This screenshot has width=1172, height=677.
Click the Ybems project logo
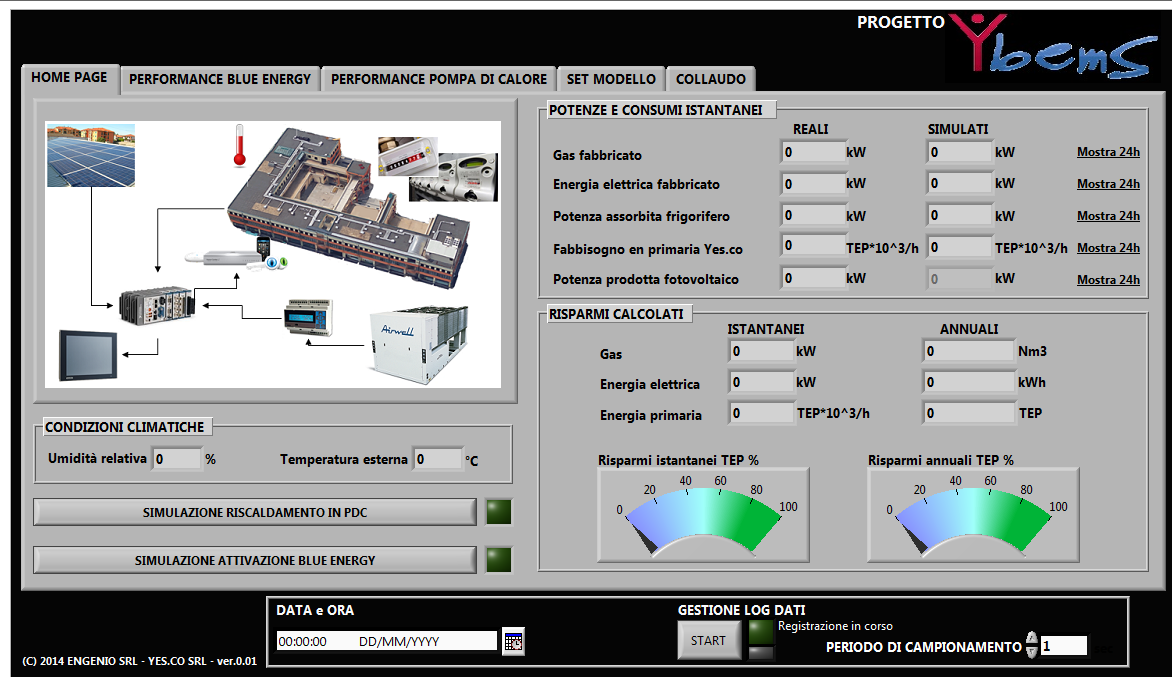pyautogui.click(x=1052, y=46)
